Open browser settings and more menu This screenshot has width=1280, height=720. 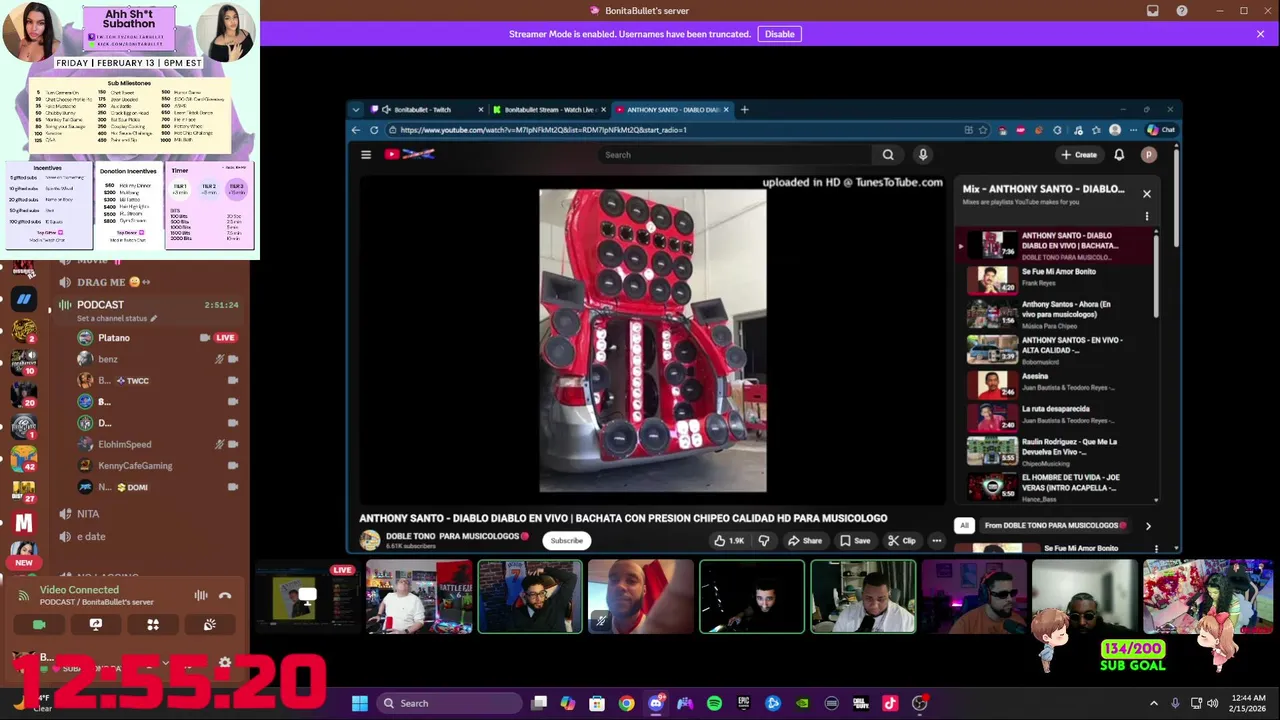pos(1133,130)
